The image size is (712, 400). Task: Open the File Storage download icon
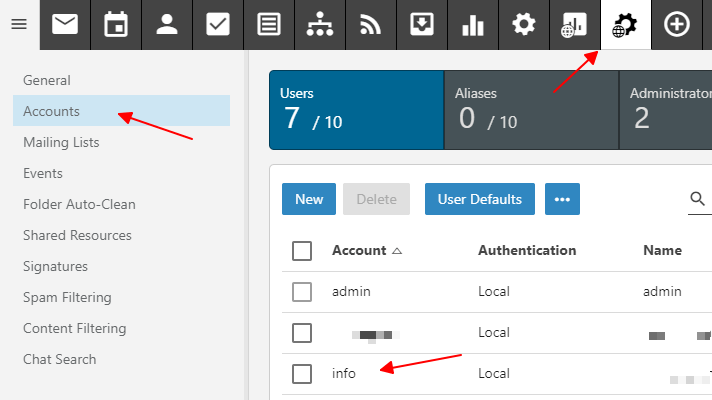[422, 25]
